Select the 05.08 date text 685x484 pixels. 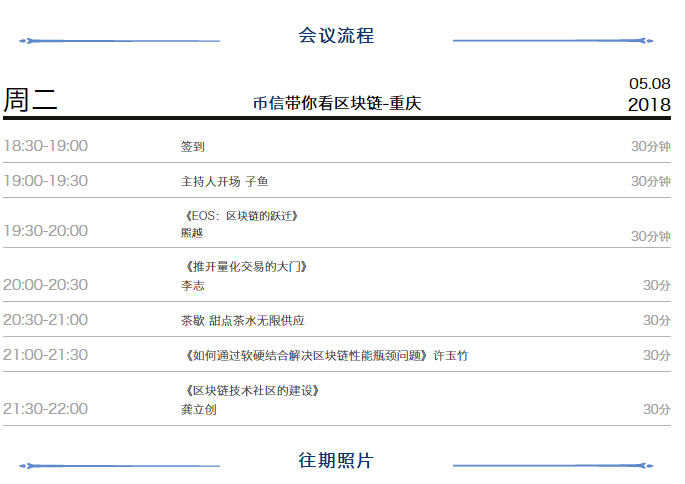click(x=649, y=82)
